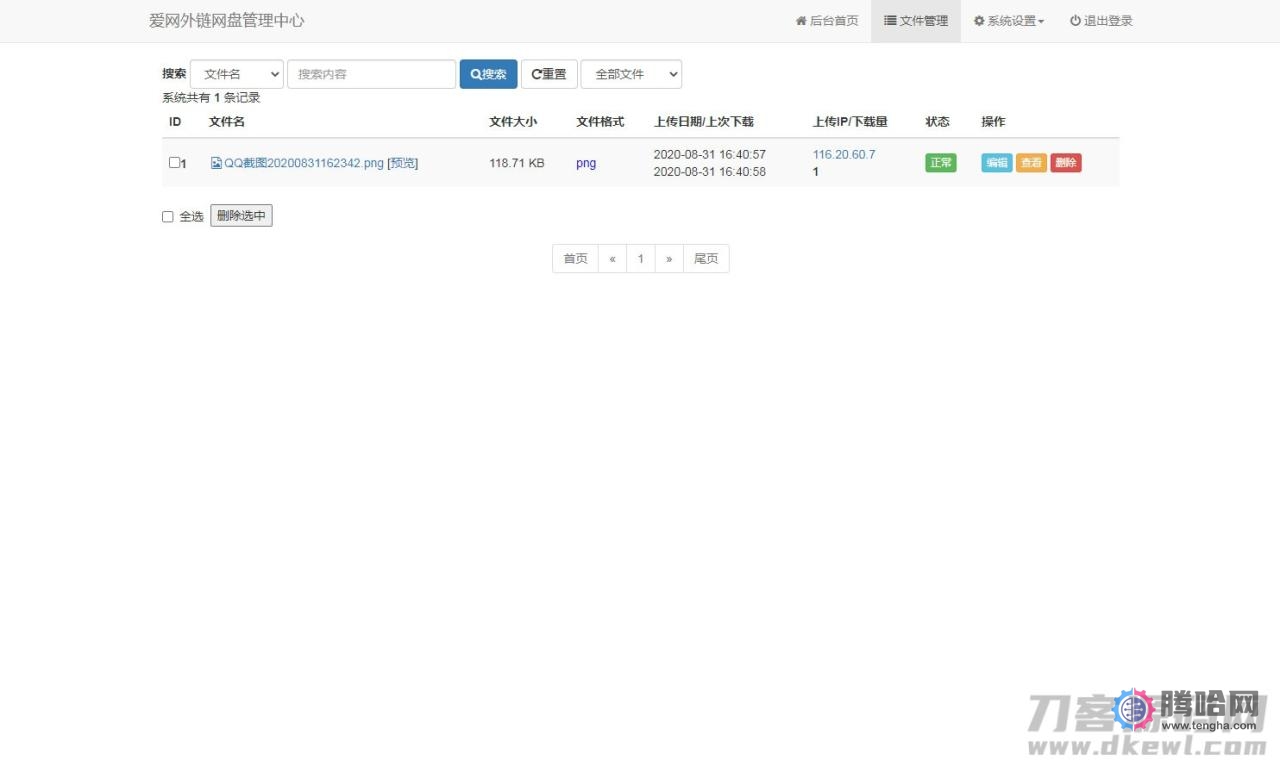Image resolution: width=1280 pixels, height=761 pixels.
Task: Open the 全部文件 filter dropdown
Action: coord(631,74)
